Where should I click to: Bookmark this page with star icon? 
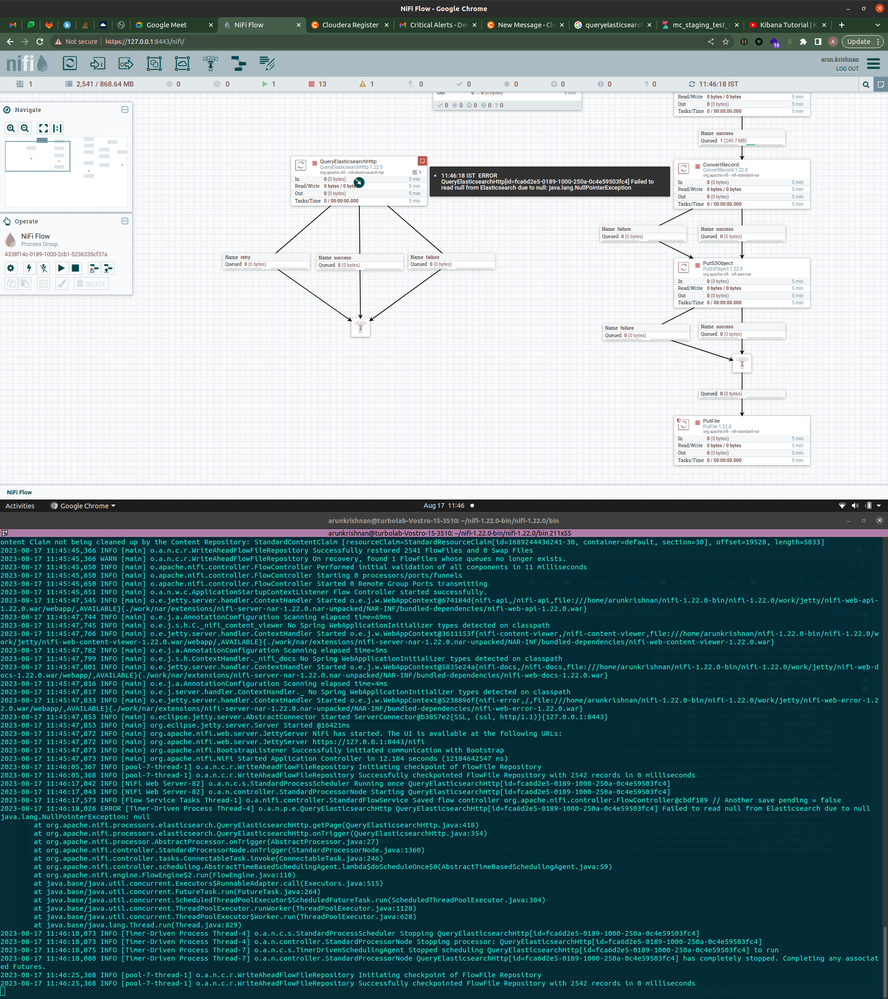click(x=726, y=41)
